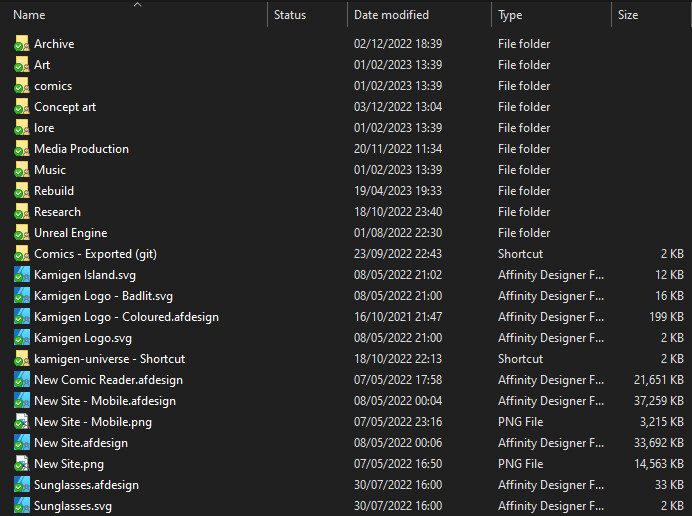
Task: Select the Concept art folder name
Action: pos(65,107)
